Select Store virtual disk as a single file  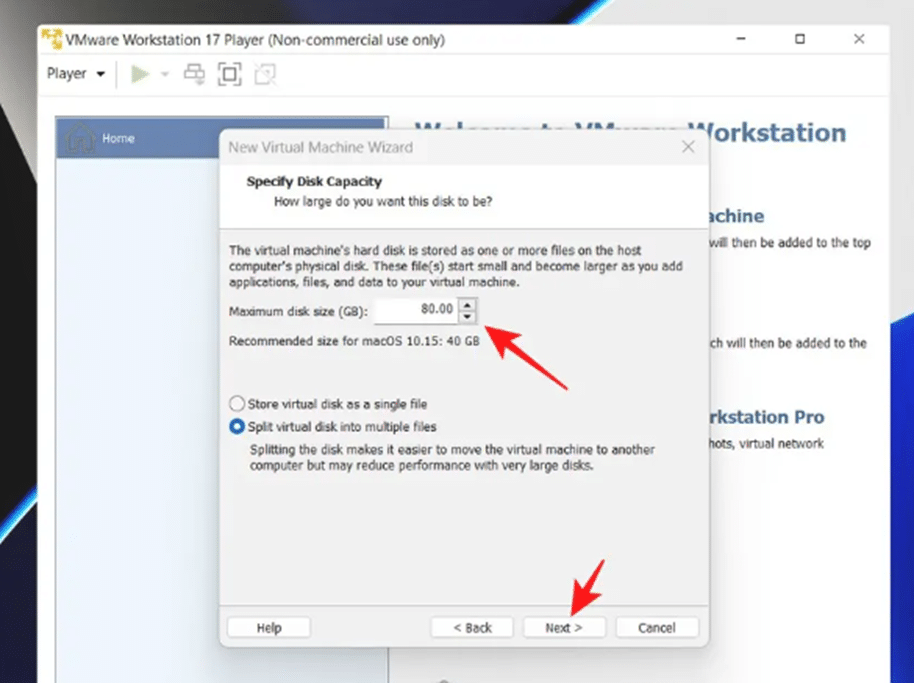click(328, 403)
